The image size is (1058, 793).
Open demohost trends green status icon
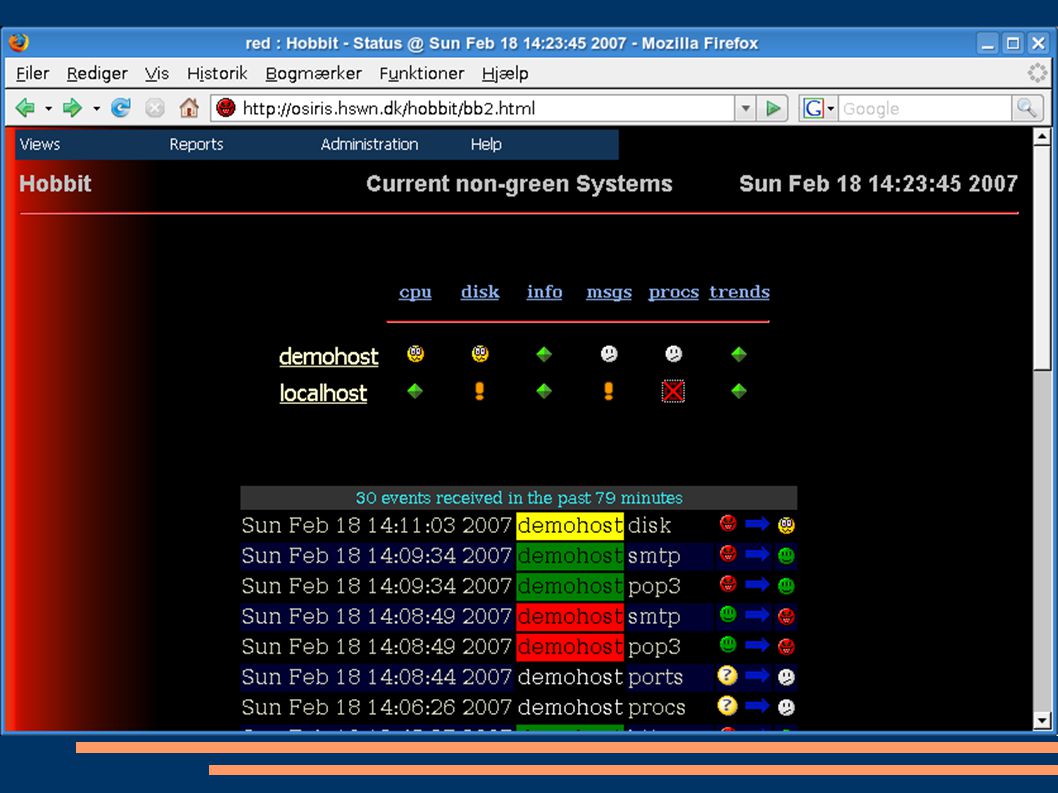(x=739, y=354)
